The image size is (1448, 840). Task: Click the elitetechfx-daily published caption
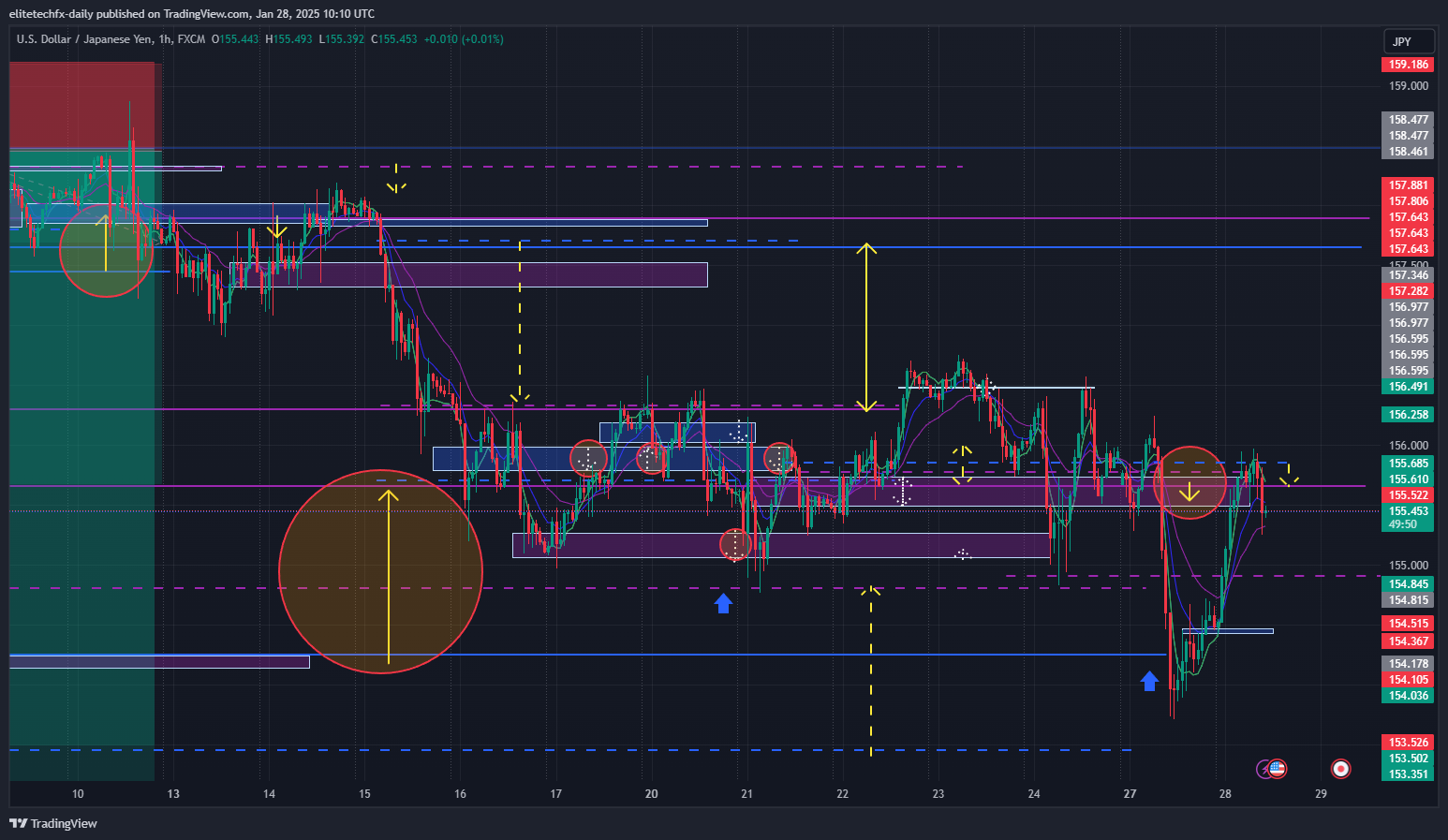[x=192, y=13]
